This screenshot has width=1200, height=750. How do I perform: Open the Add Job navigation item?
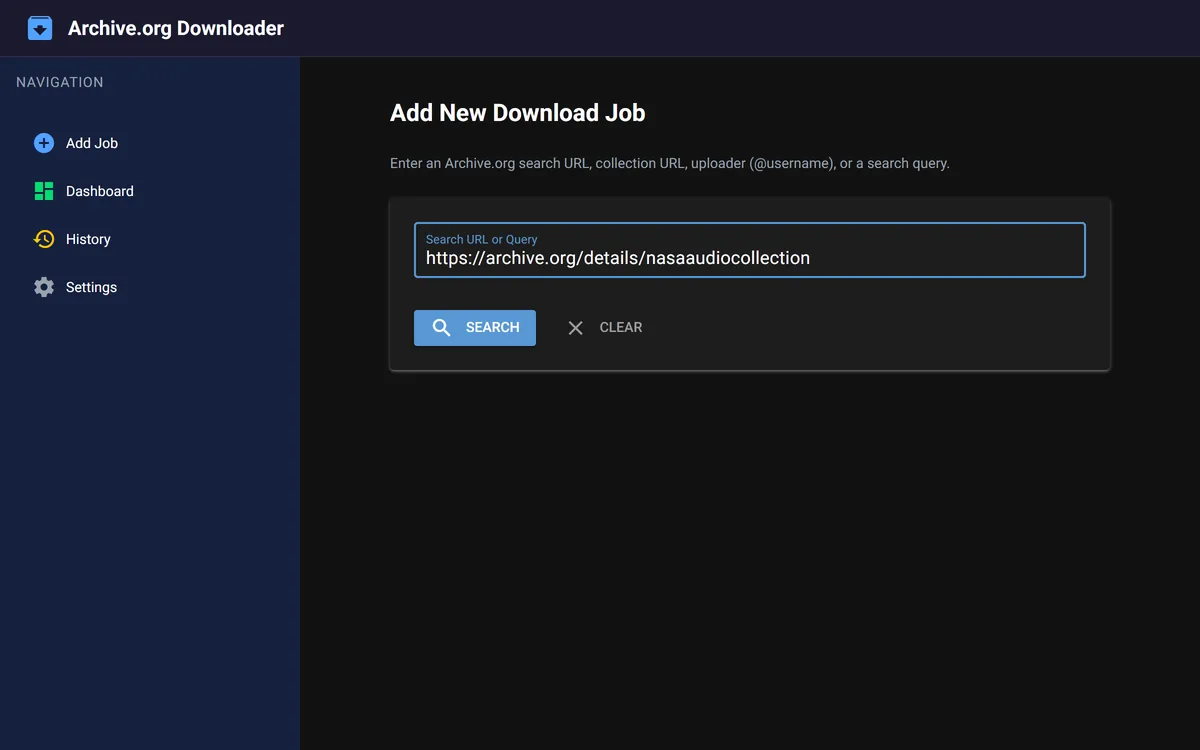[x=150, y=143]
